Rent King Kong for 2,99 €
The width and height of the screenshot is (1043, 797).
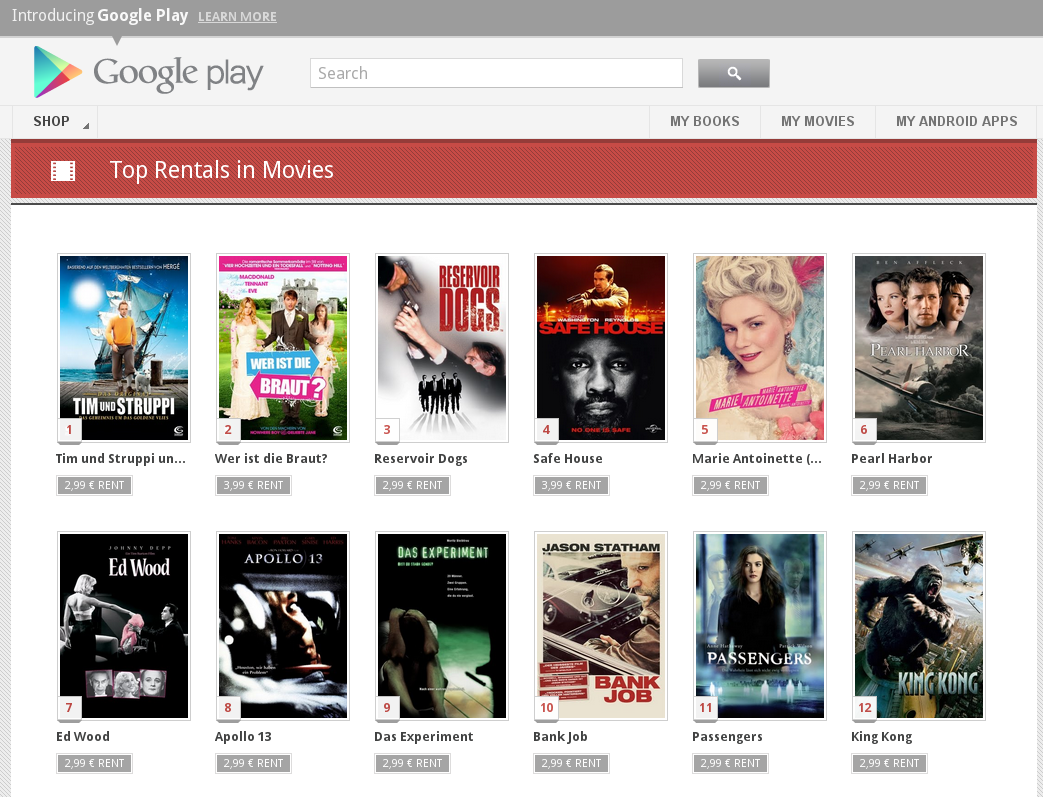pyautogui.click(x=889, y=764)
